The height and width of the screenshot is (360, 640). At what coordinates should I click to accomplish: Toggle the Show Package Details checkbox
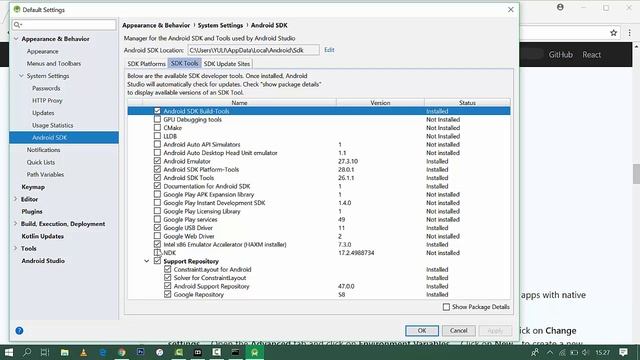446,307
